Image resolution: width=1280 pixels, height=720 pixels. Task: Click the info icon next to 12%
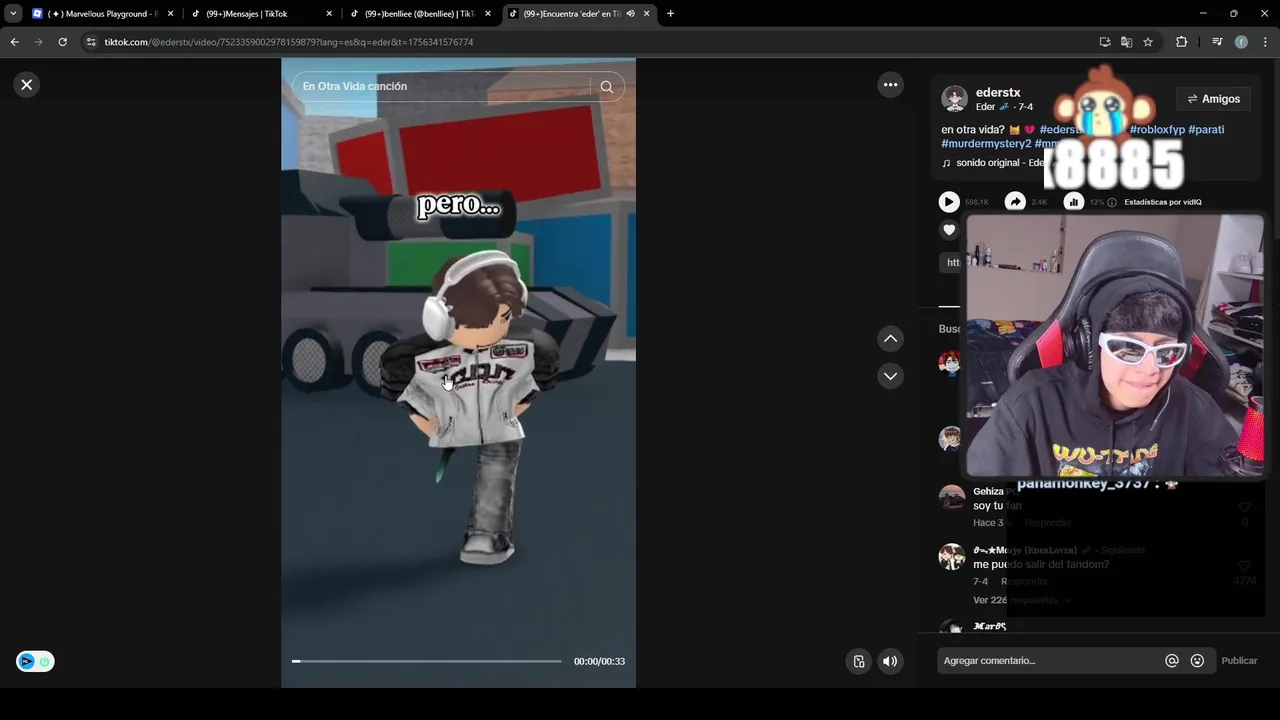[1112, 202]
